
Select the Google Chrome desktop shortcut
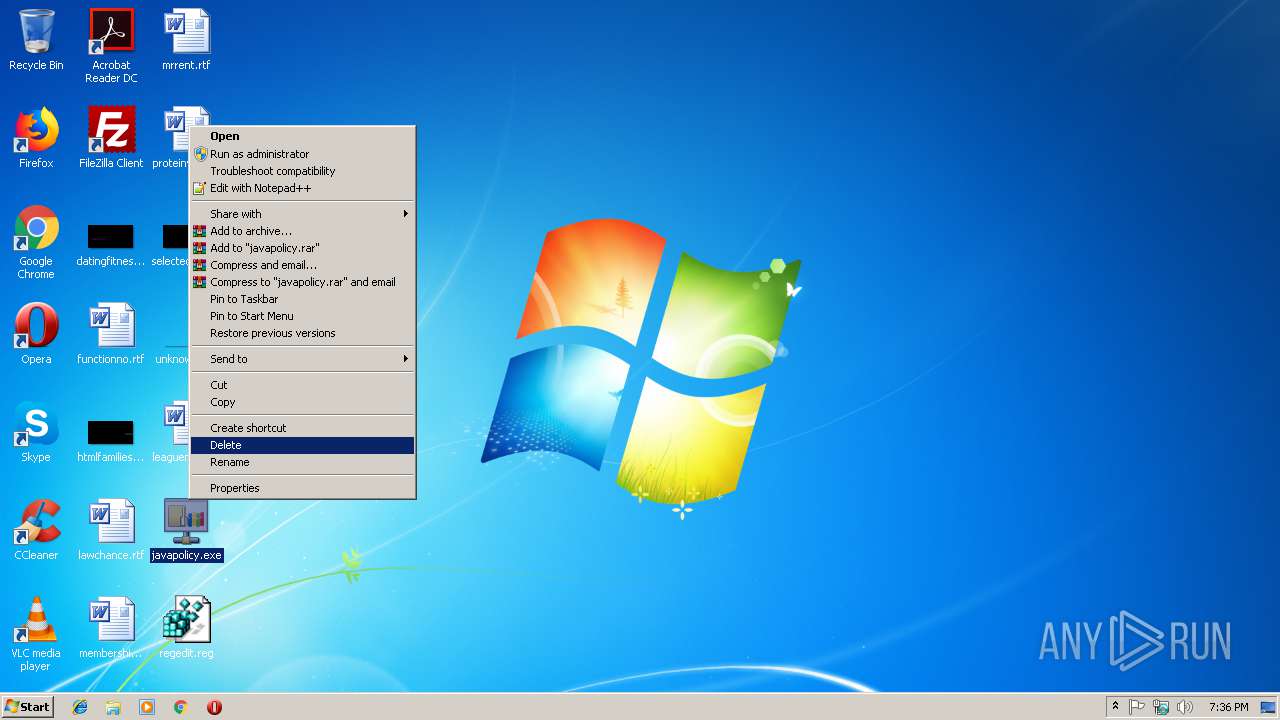36,242
